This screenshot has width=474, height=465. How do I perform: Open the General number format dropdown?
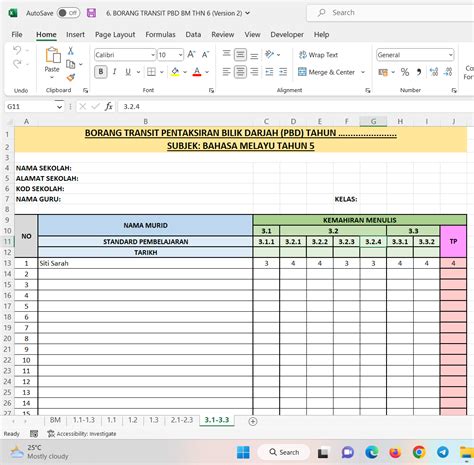click(450, 55)
